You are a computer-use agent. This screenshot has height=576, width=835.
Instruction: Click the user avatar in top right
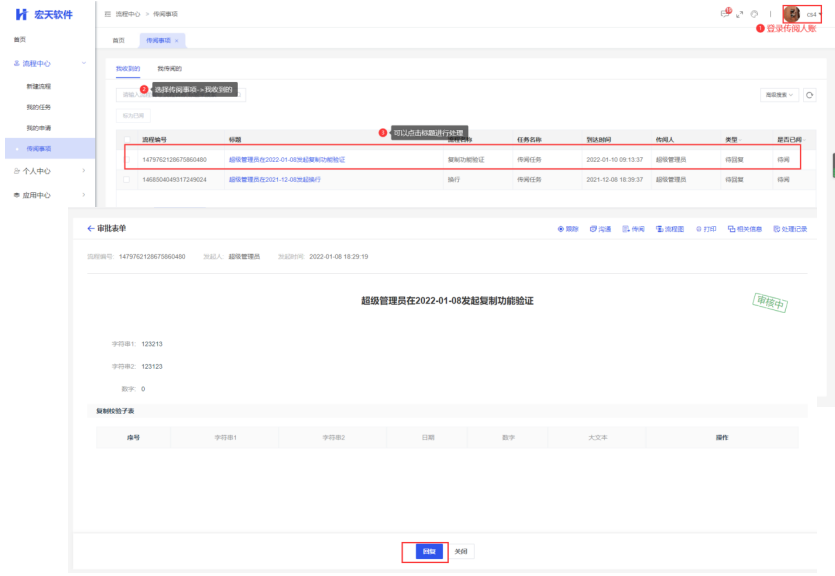click(x=791, y=13)
